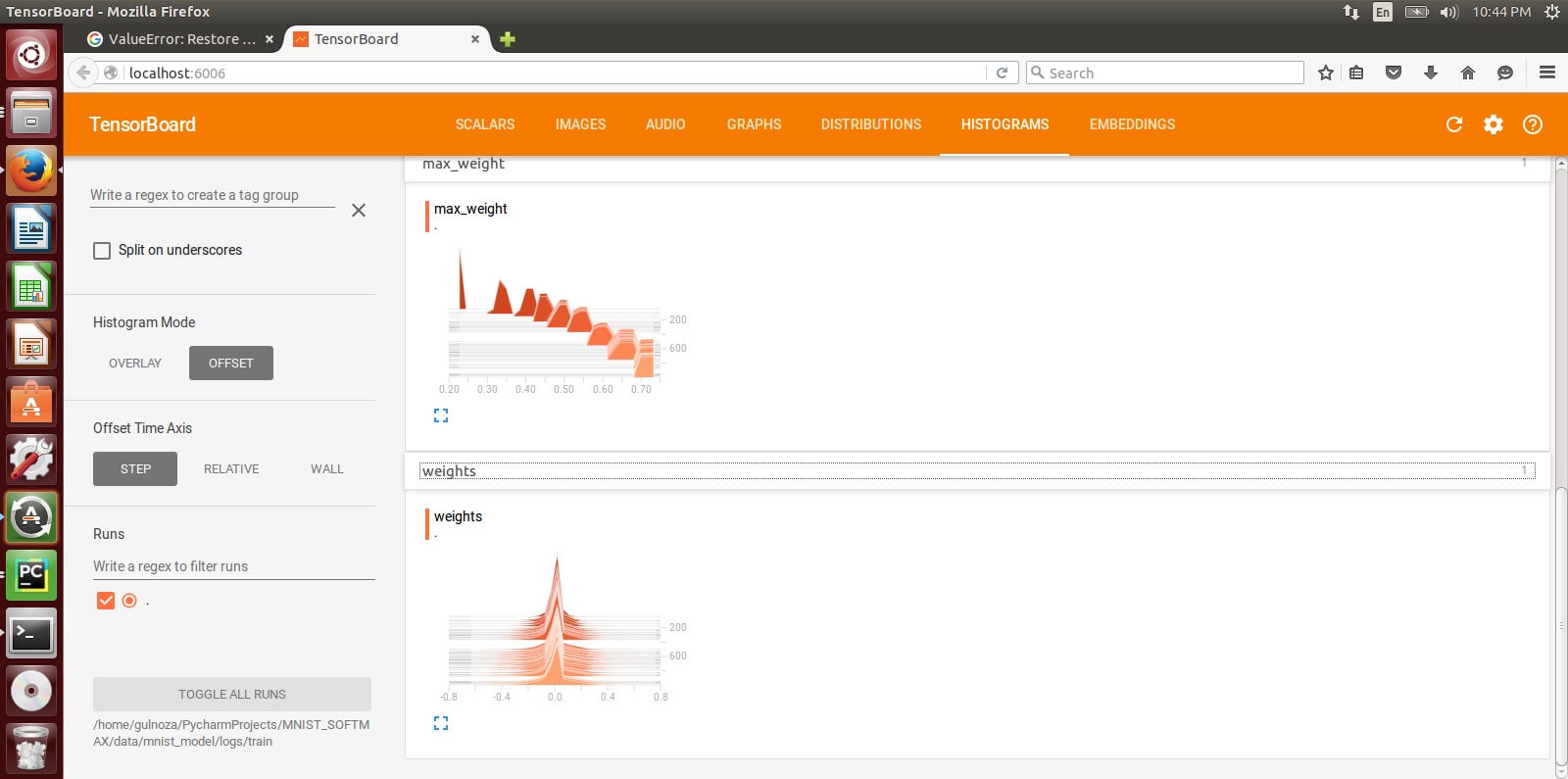Click the max_weight histogram chart
Viewport: 1568px width, 779px height.
click(562, 320)
